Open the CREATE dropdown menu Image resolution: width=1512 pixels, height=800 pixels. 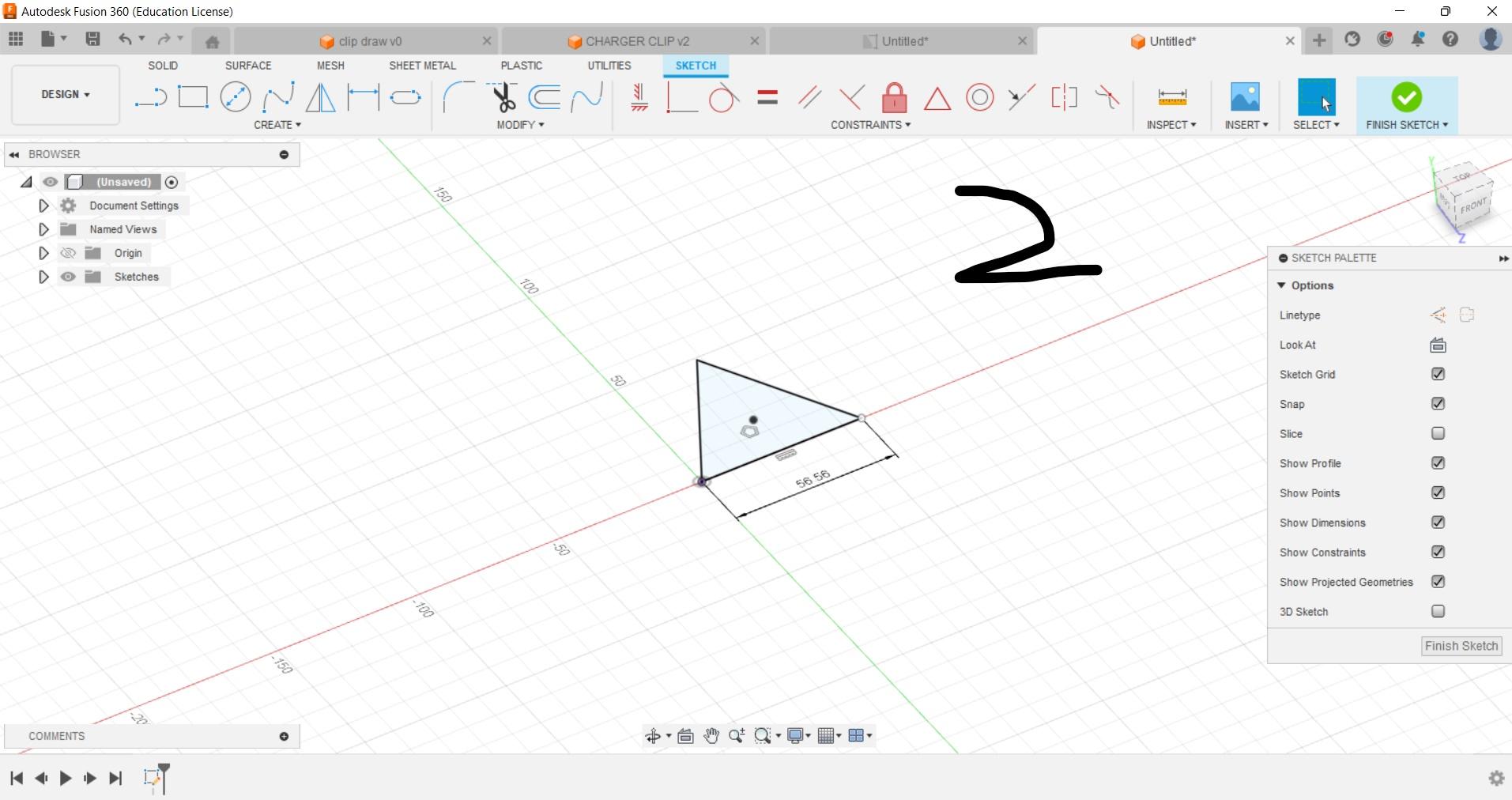[278, 124]
